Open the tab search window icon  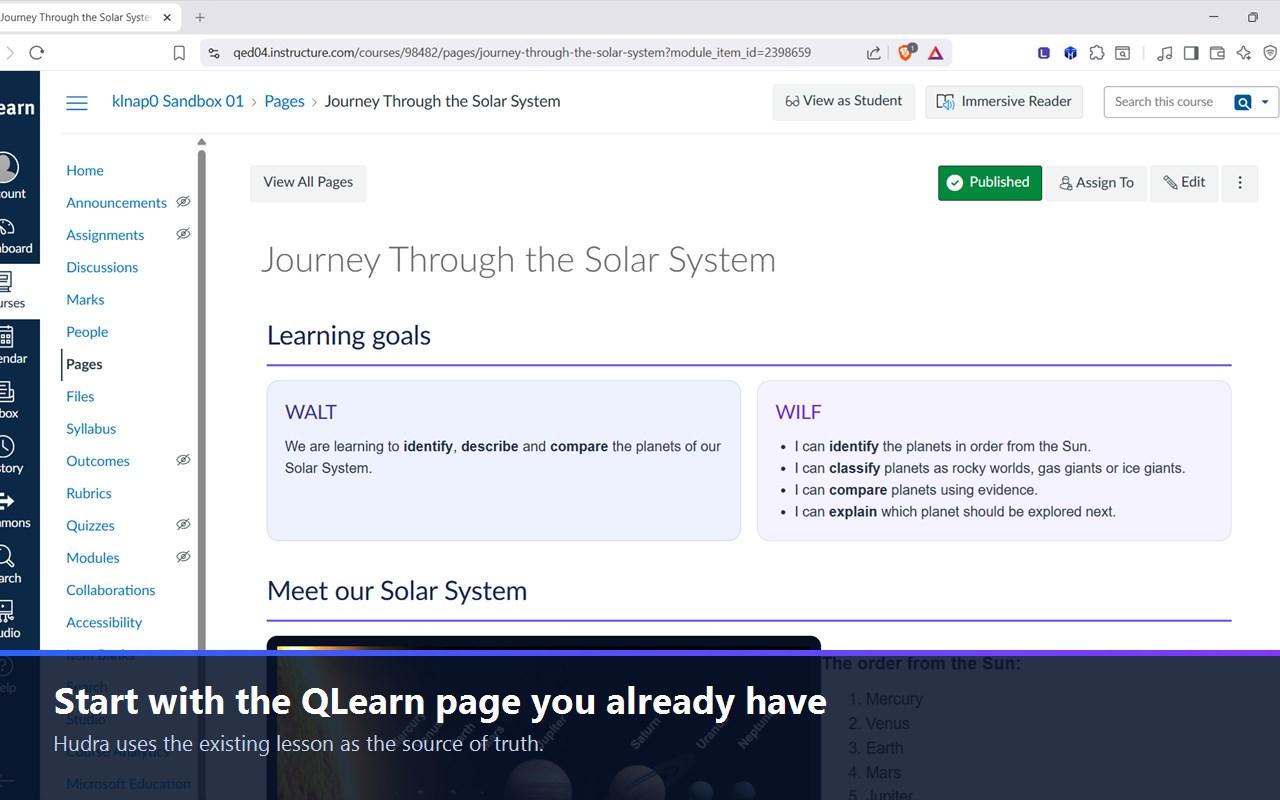coord(1123,53)
